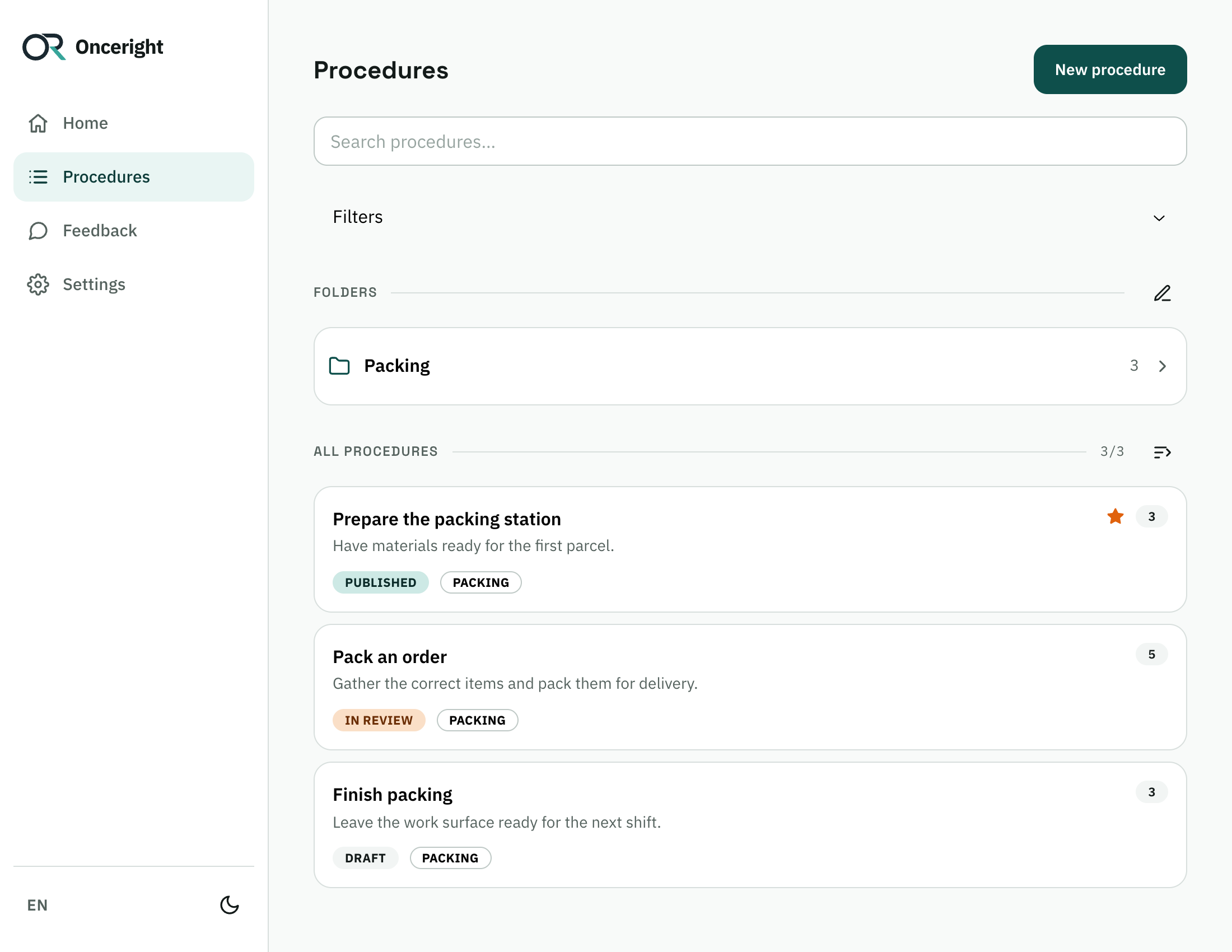This screenshot has height=952, width=1232.
Task: Go to the Home menu item
Action: coord(134,123)
